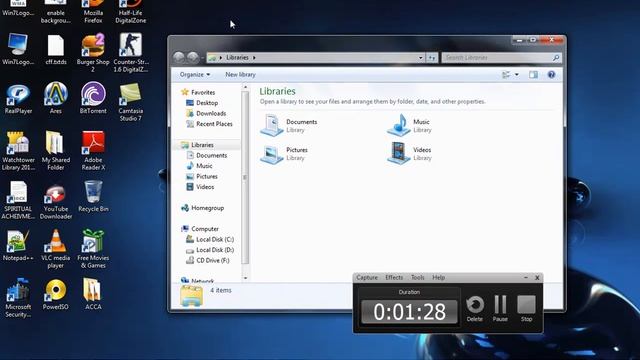Open the Organize dropdown menu
Screen dimensions: 640x360
coord(195,74)
